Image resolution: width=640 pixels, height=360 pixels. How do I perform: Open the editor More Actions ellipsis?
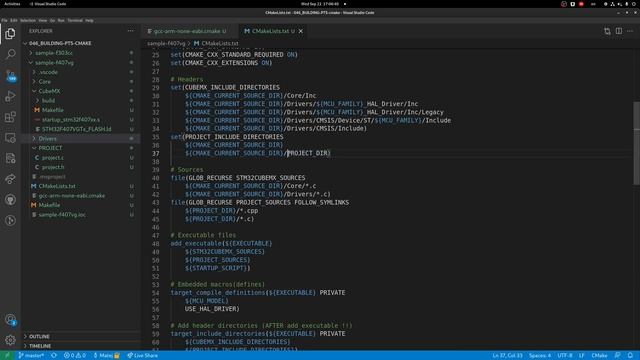pyautogui.click(x=630, y=31)
